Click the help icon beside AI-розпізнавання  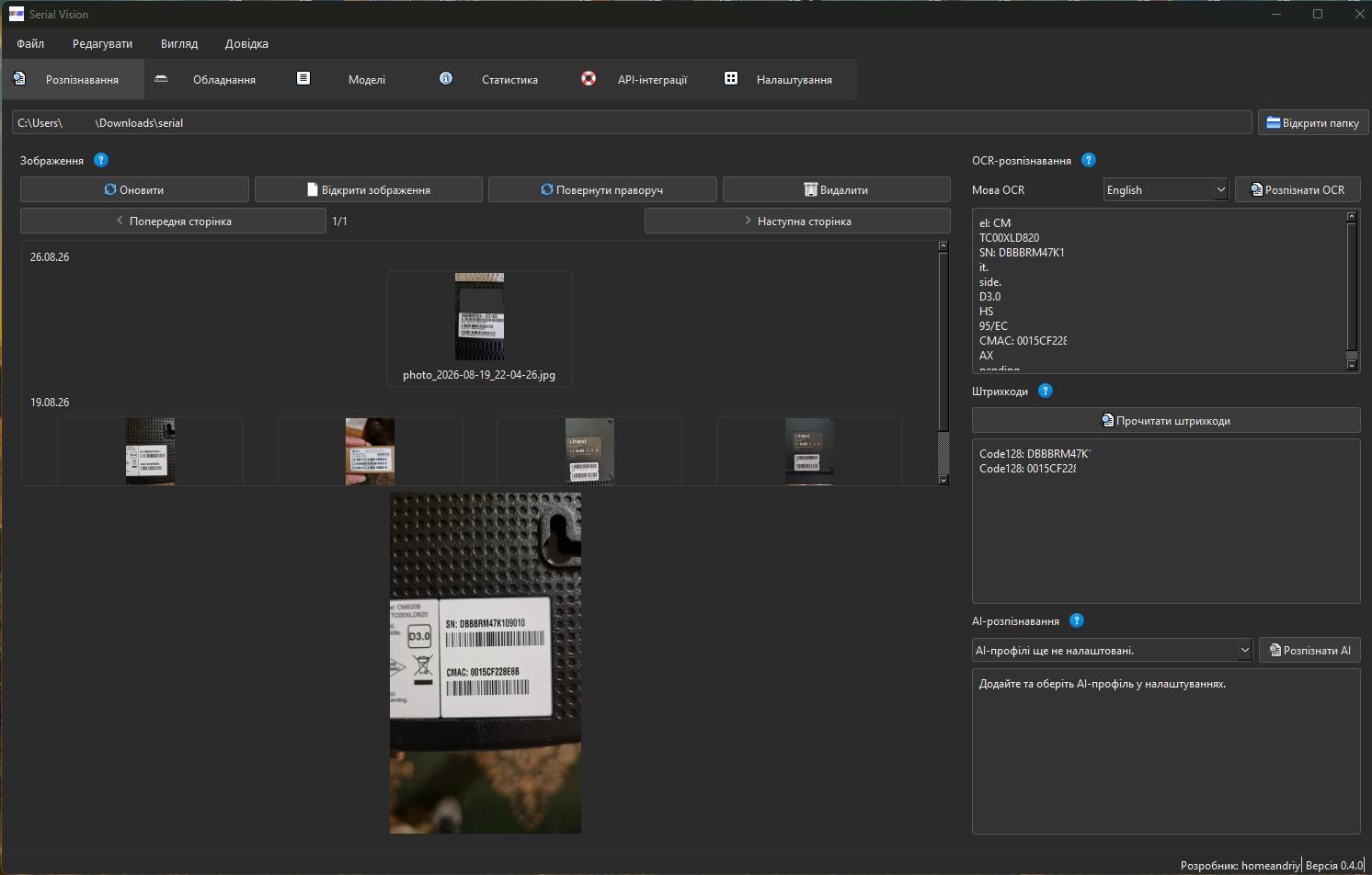pyautogui.click(x=1077, y=620)
